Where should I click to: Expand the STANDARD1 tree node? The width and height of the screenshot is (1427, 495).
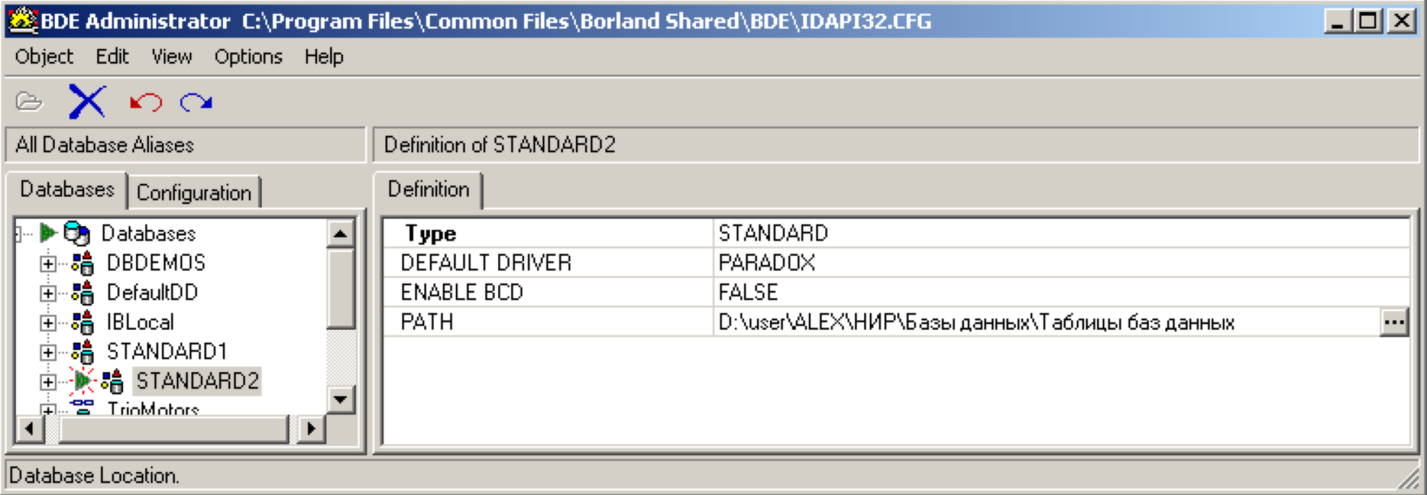point(47,352)
